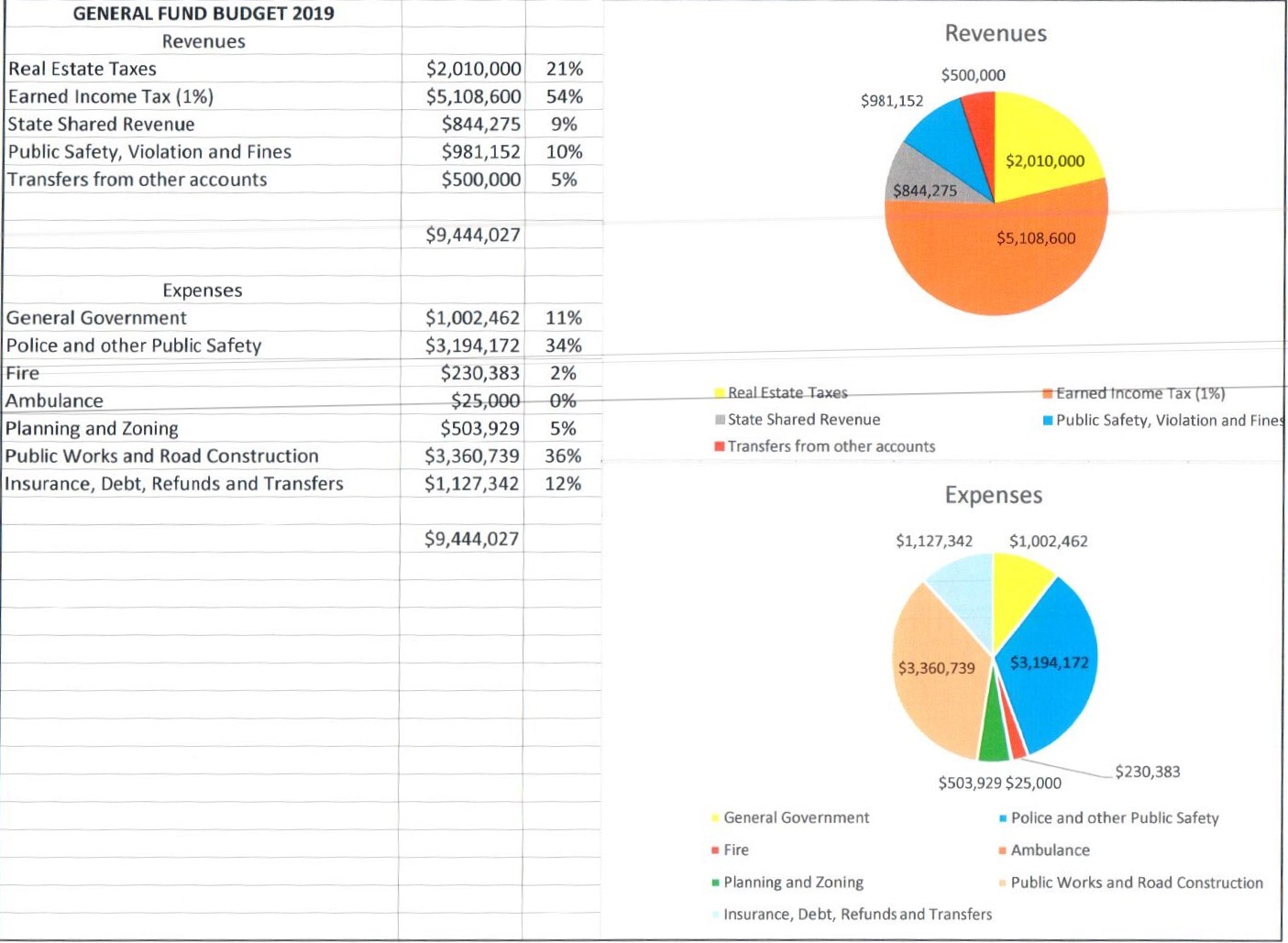Select the Public Works and Road Construction row label
1288x943 pixels.
click(162, 456)
